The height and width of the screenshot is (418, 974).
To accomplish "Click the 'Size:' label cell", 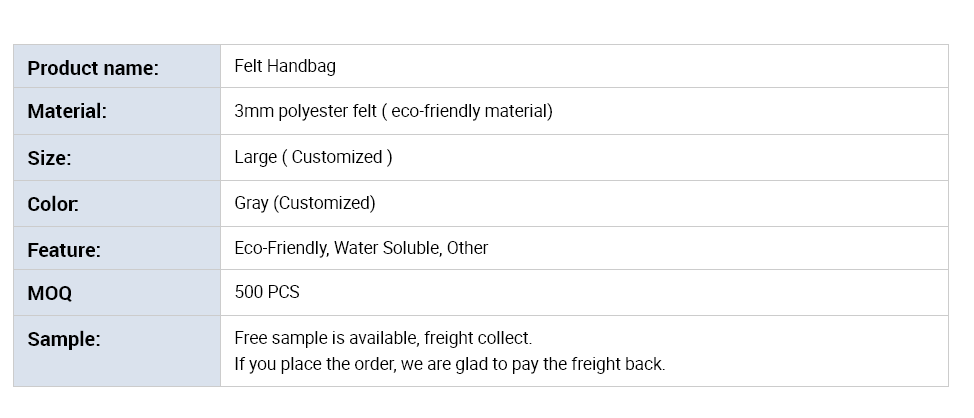I will [117, 158].
